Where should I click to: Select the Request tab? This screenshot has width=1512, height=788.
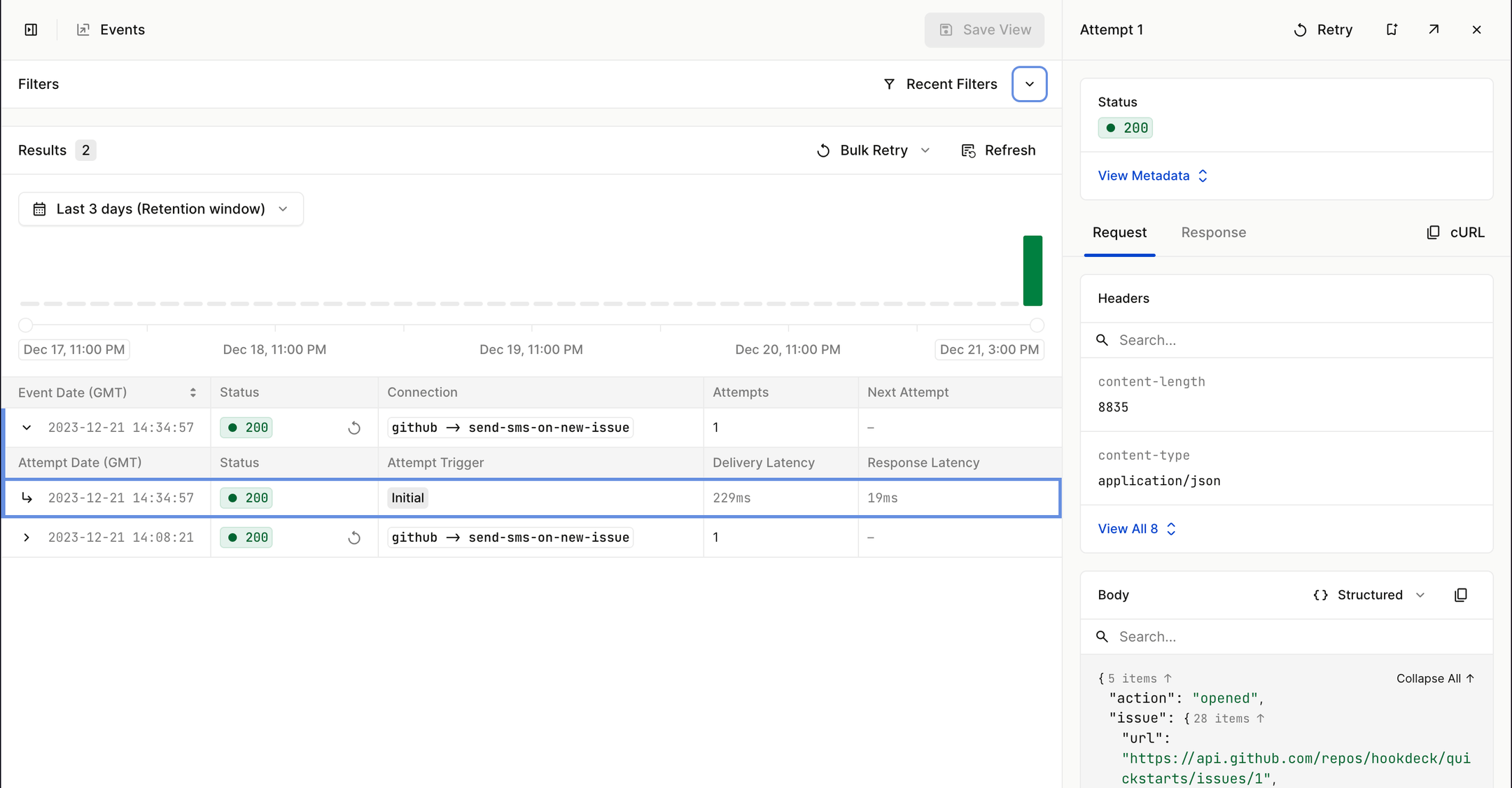pyautogui.click(x=1119, y=232)
